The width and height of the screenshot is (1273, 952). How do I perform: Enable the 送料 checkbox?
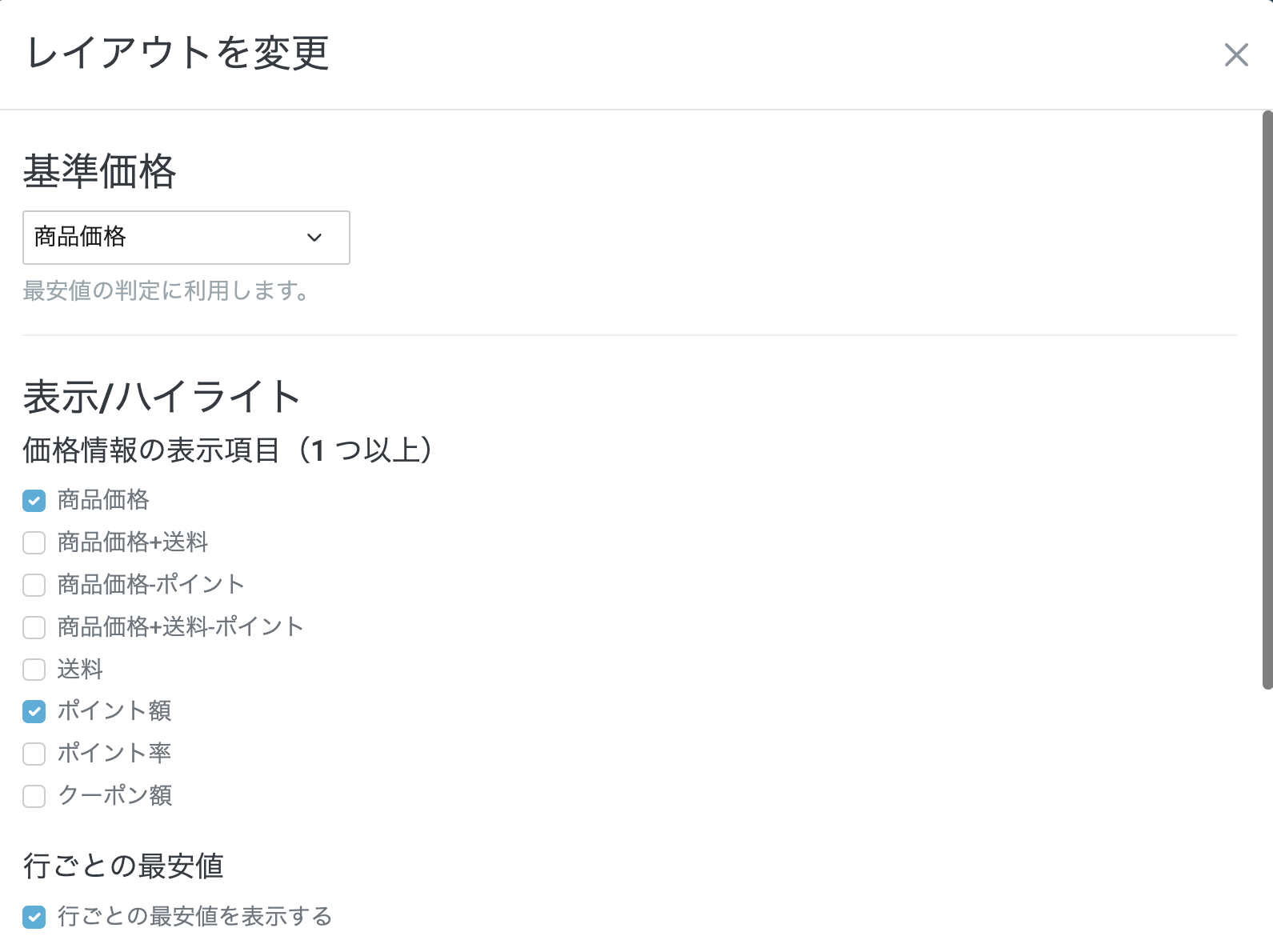coord(34,670)
